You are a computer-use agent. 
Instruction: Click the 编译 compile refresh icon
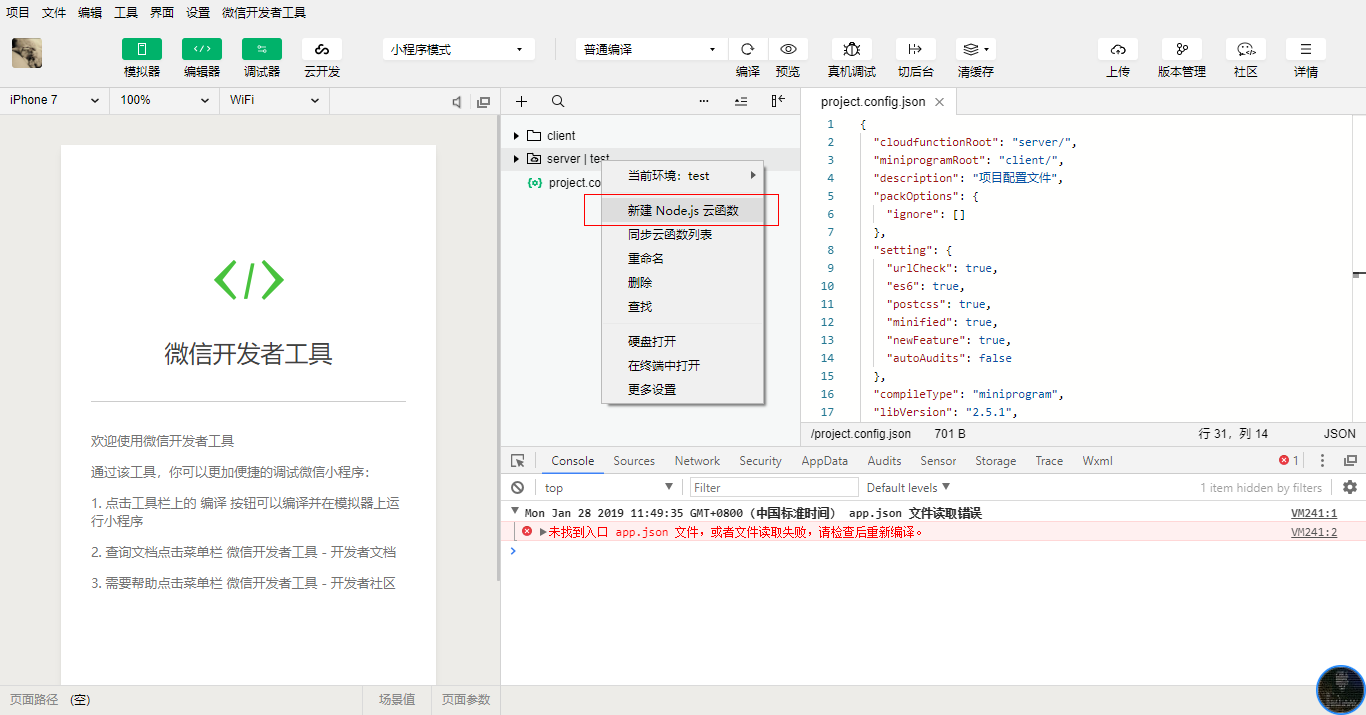[747, 49]
